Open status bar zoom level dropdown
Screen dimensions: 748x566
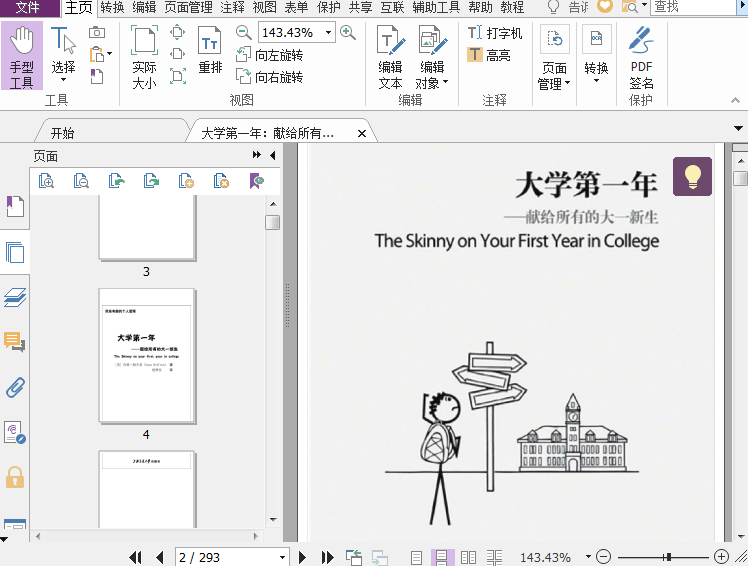pyautogui.click(x=588, y=556)
